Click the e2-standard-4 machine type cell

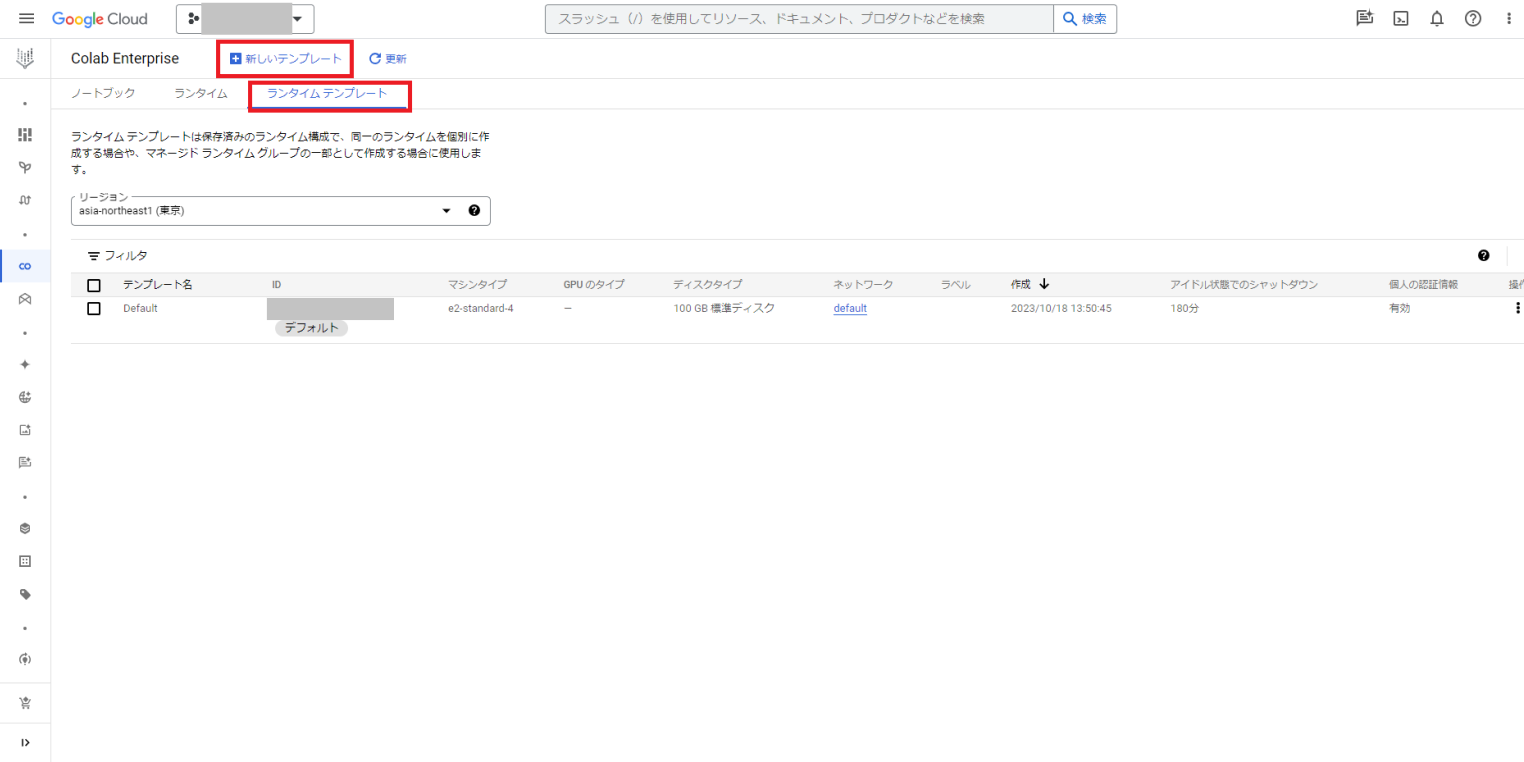click(x=481, y=308)
